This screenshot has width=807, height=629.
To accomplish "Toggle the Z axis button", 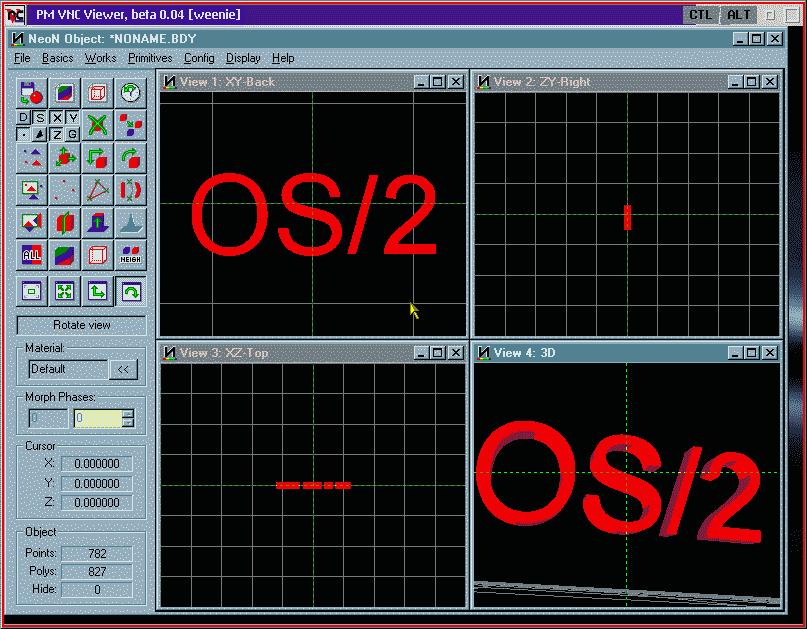I will coord(57,134).
